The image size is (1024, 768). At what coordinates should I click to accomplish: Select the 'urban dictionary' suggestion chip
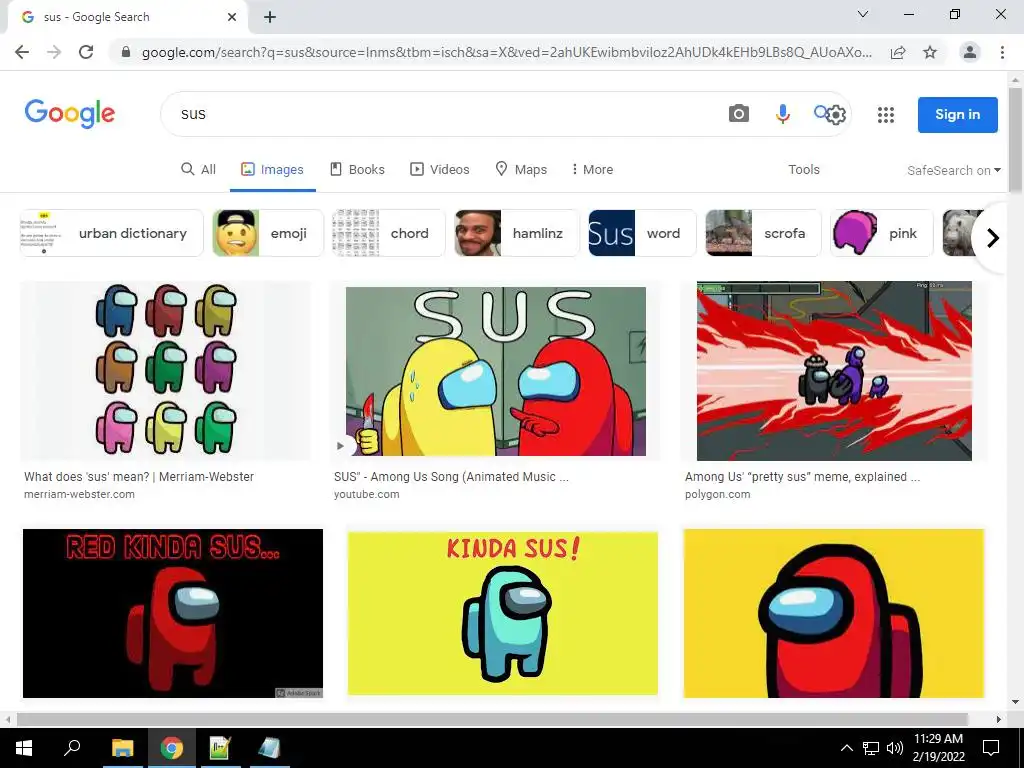[112, 233]
